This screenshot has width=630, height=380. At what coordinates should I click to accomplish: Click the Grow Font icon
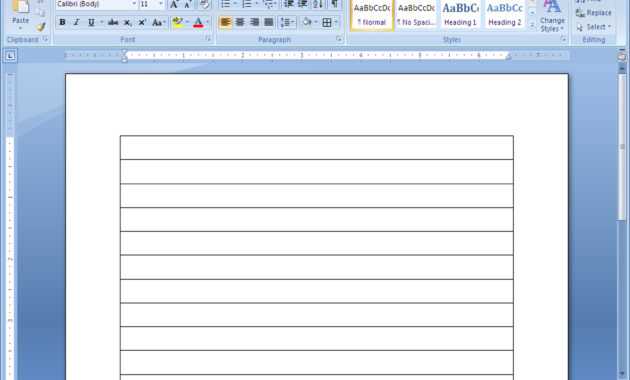coord(174,4)
